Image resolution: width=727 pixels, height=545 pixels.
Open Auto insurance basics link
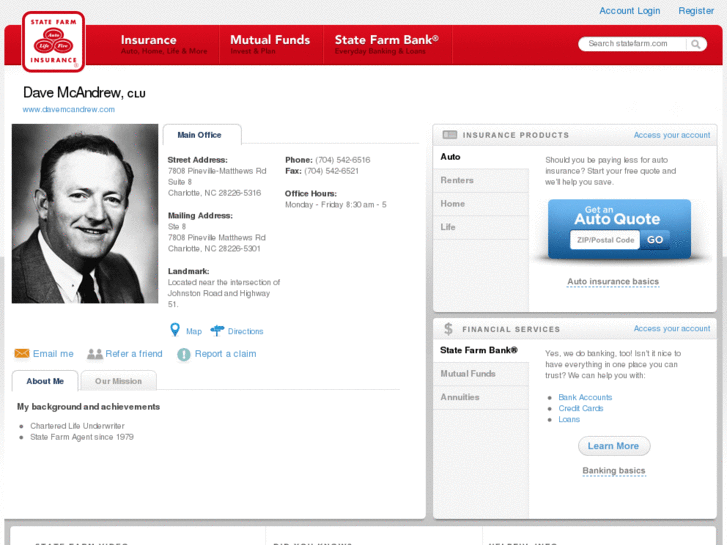coord(613,282)
